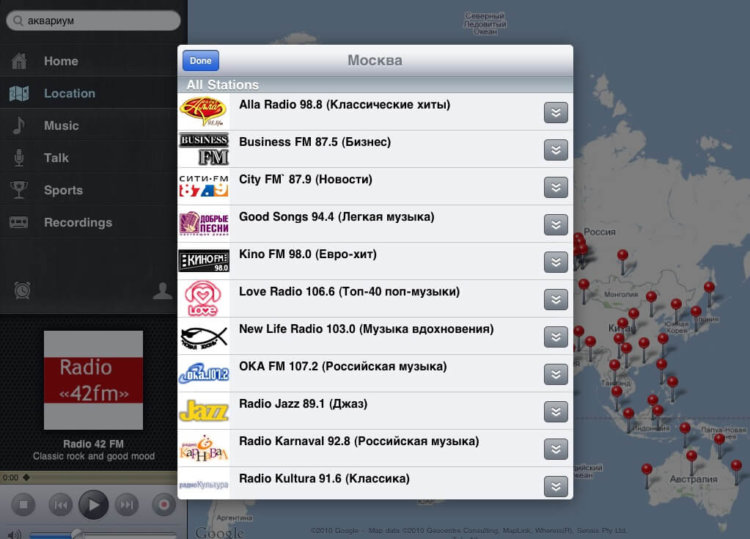Screen dimensions: 750x539
Task: Open the alarm clock icon
Action: point(22,290)
